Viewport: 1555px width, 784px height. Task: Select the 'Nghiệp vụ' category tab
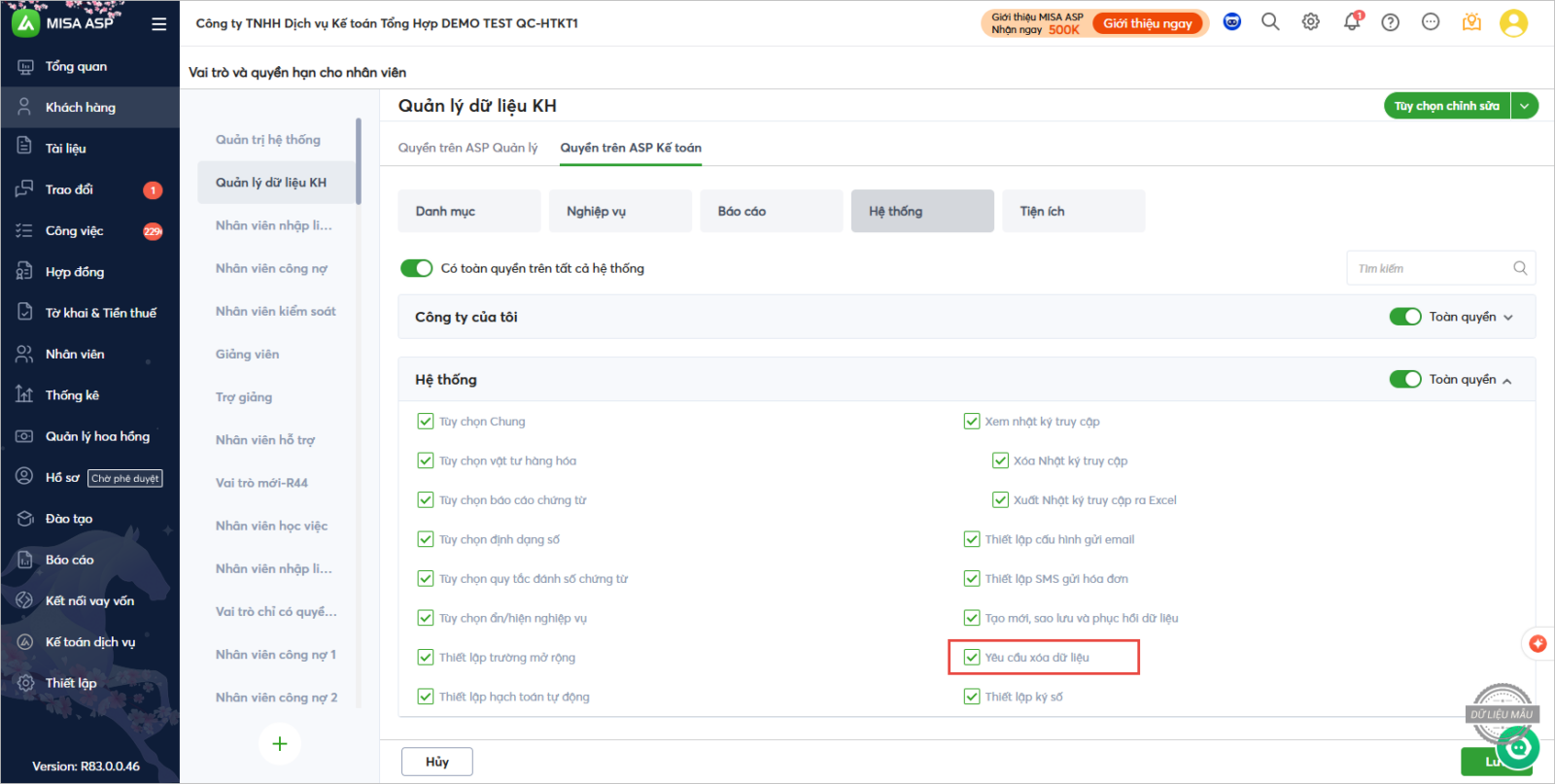click(620, 211)
